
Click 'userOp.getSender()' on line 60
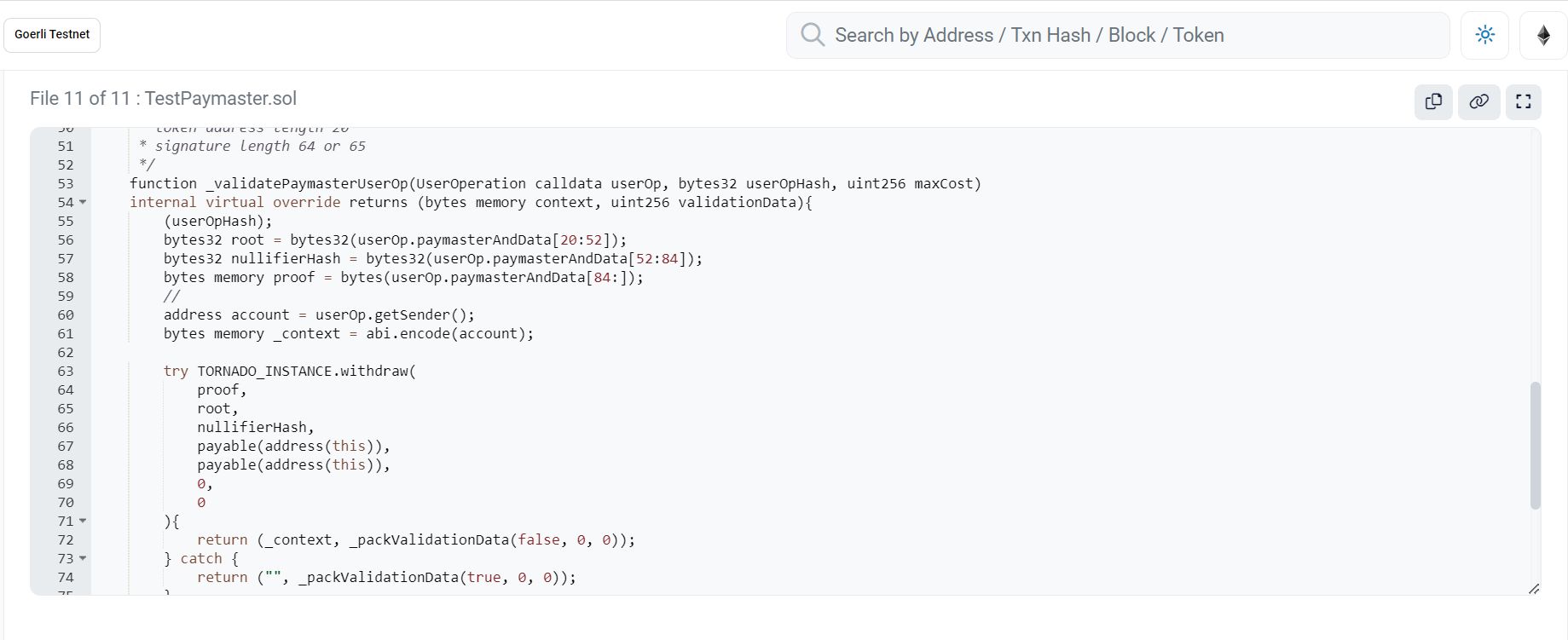[391, 314]
